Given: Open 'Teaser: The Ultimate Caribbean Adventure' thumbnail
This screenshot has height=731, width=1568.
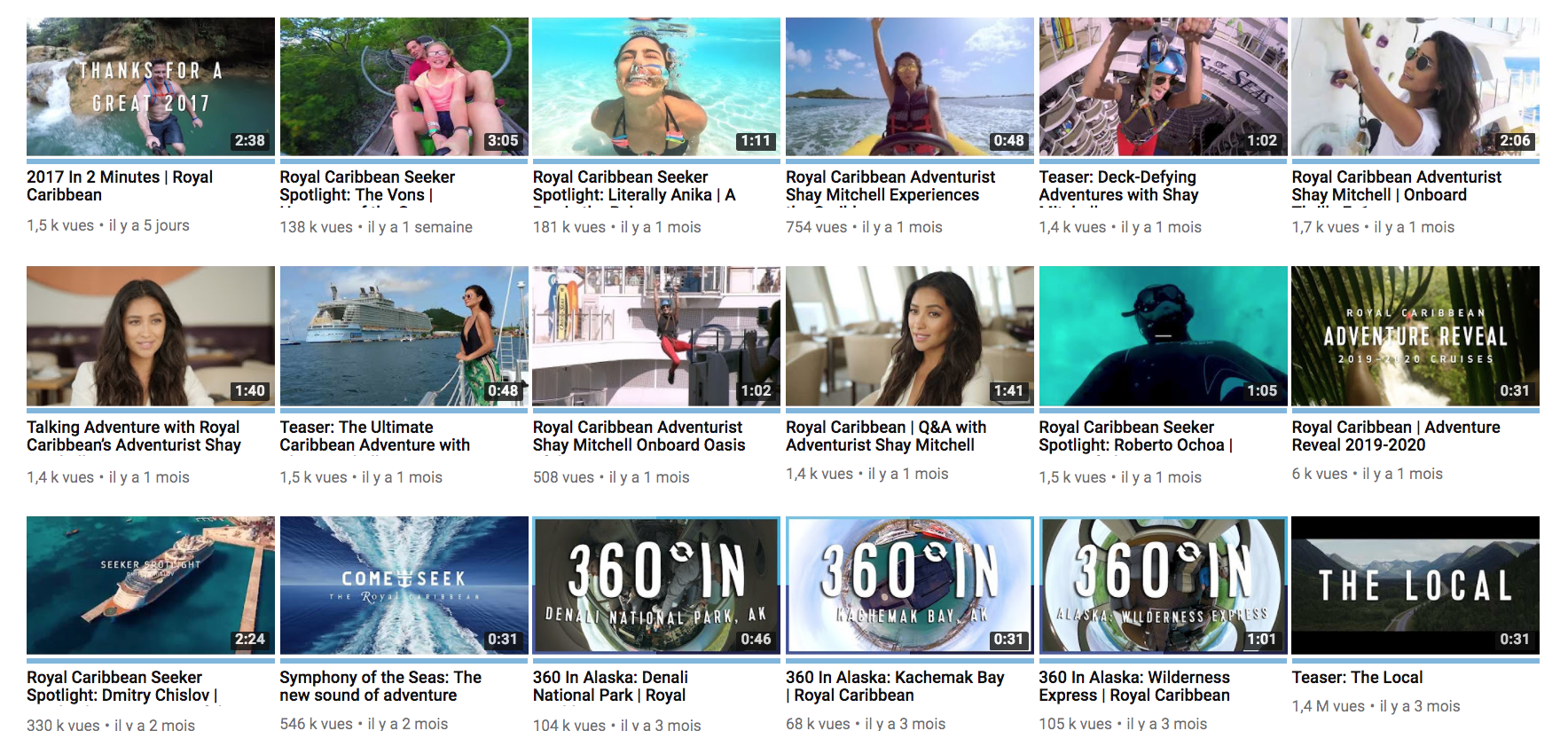Looking at the screenshot, I should click(404, 336).
